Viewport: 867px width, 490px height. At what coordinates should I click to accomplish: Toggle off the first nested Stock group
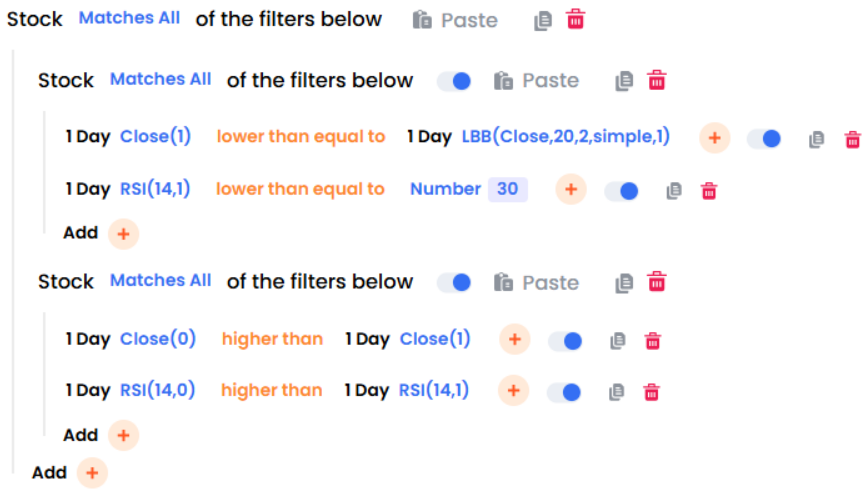point(455,81)
